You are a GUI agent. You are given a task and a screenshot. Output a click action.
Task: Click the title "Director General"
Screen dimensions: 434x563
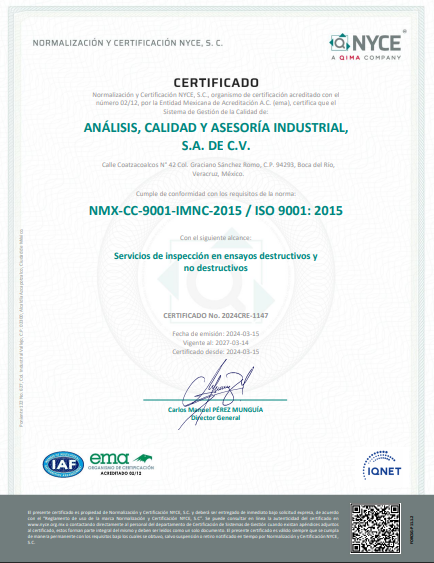tap(216, 418)
